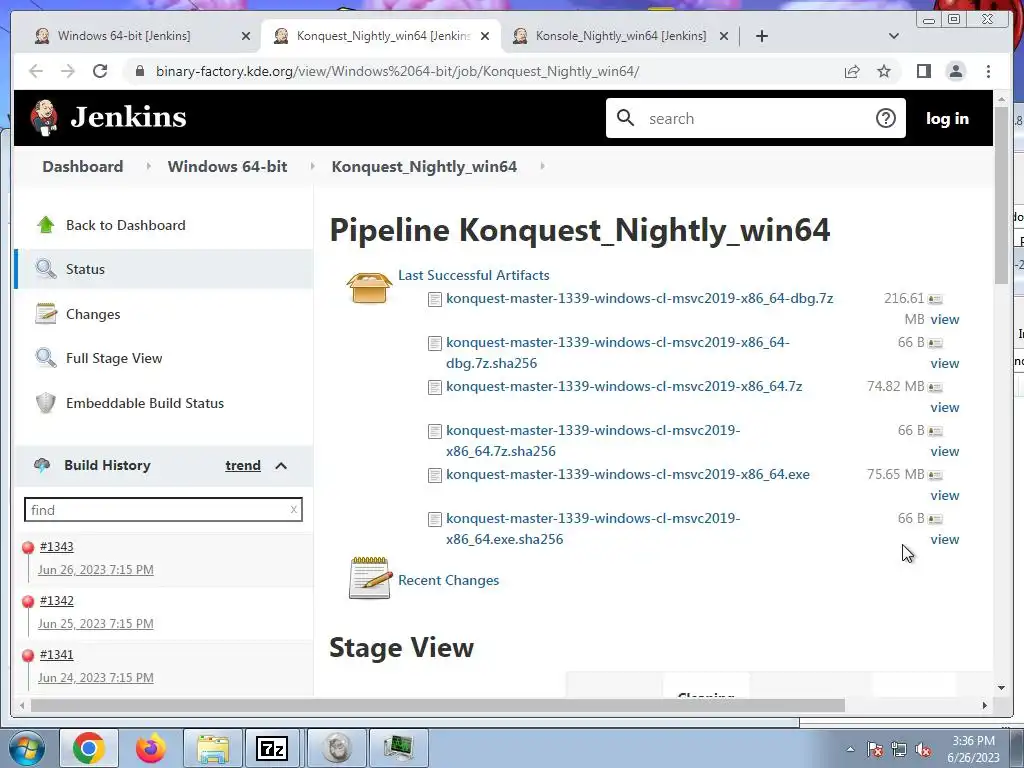Image resolution: width=1024 pixels, height=768 pixels.
Task: Open the tab search dropdown arrow
Action: (x=894, y=36)
